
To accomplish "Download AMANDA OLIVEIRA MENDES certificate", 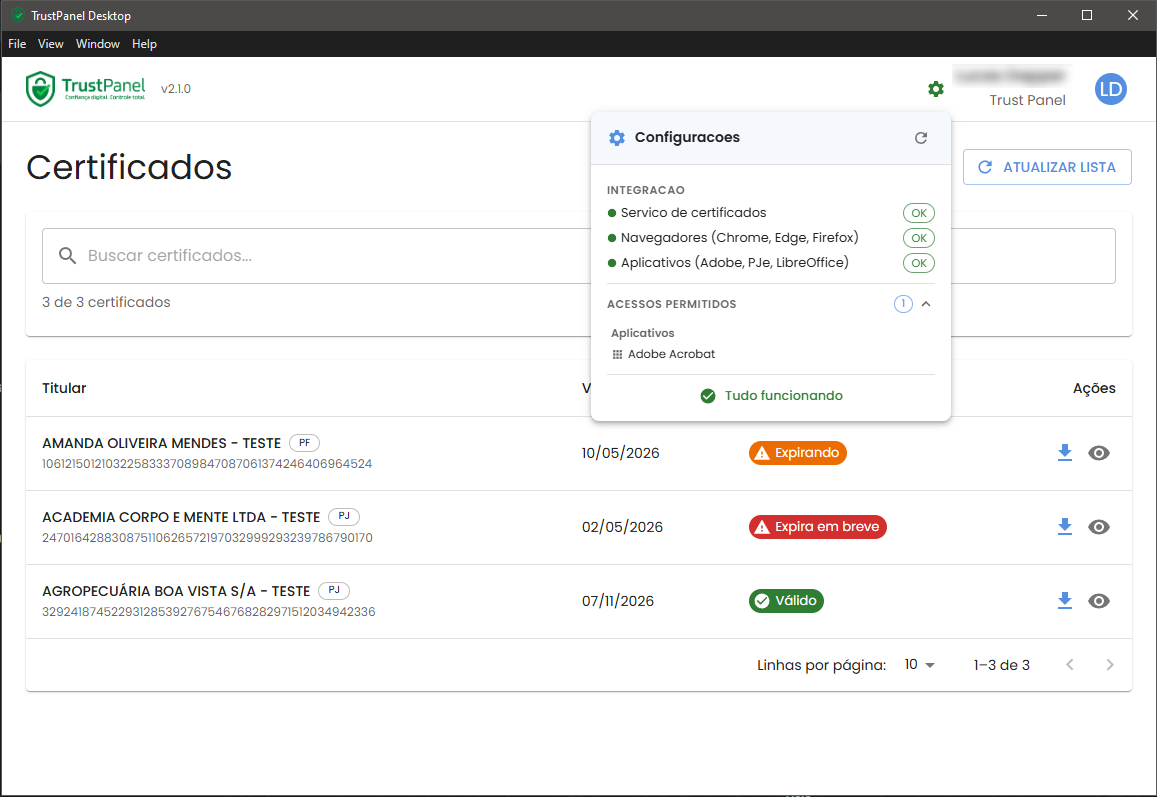I will (1064, 453).
